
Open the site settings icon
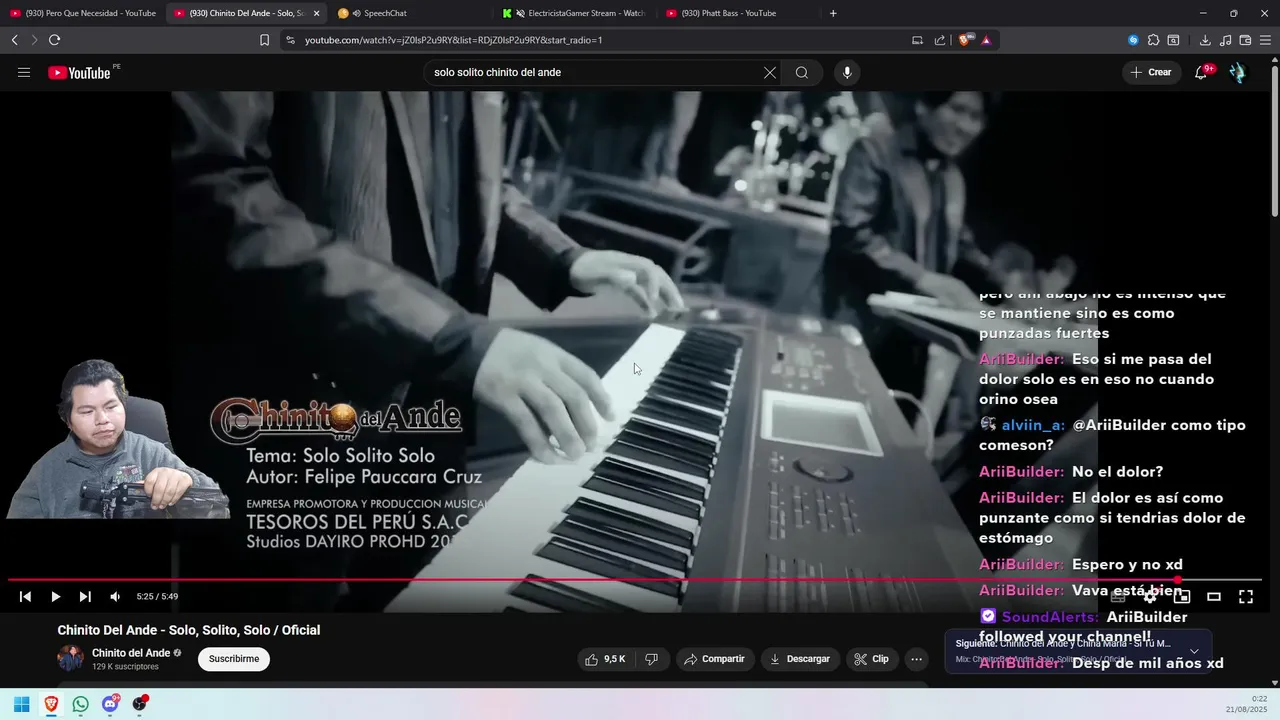tap(290, 40)
